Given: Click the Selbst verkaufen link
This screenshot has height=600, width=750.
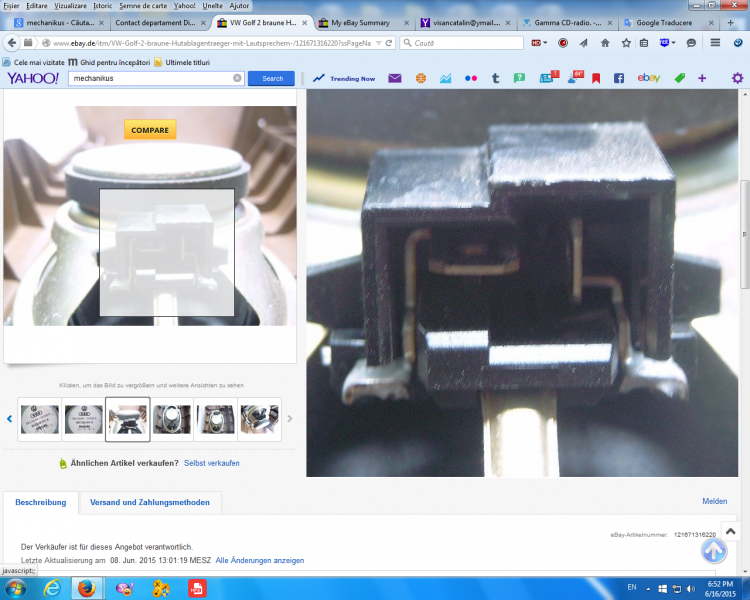Looking at the screenshot, I should tap(211, 463).
